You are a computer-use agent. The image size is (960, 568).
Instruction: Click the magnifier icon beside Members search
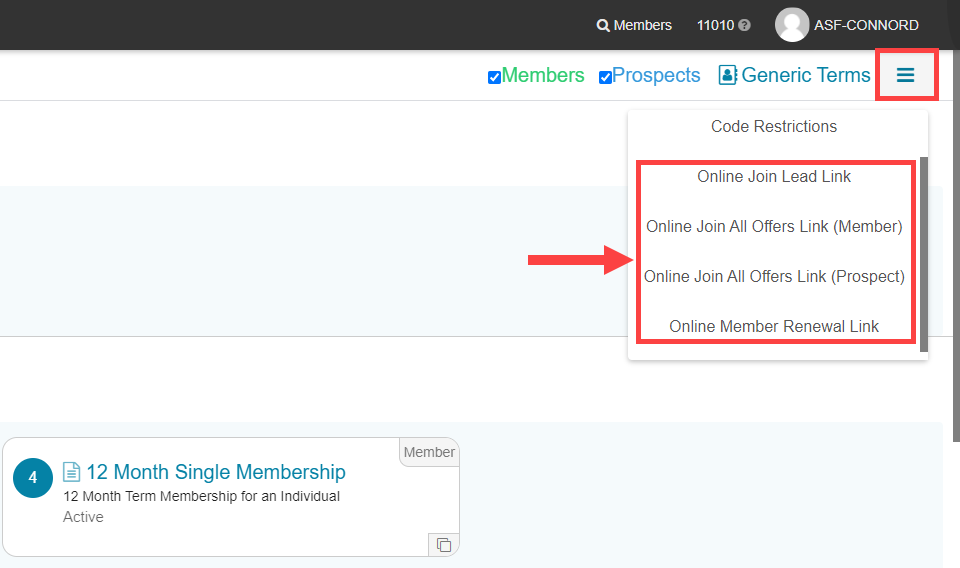603,26
